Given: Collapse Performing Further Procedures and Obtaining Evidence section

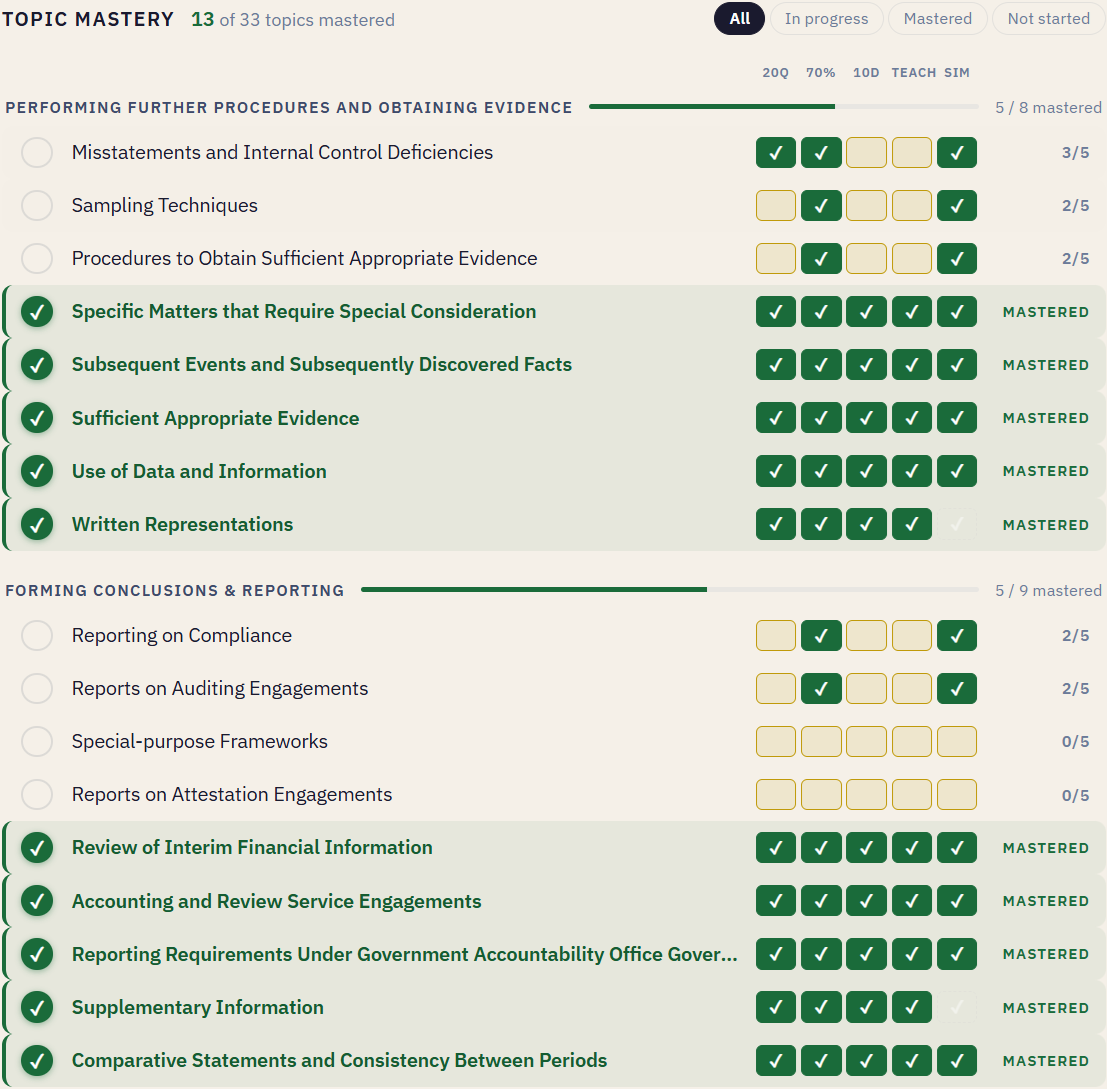Looking at the screenshot, I should point(289,107).
